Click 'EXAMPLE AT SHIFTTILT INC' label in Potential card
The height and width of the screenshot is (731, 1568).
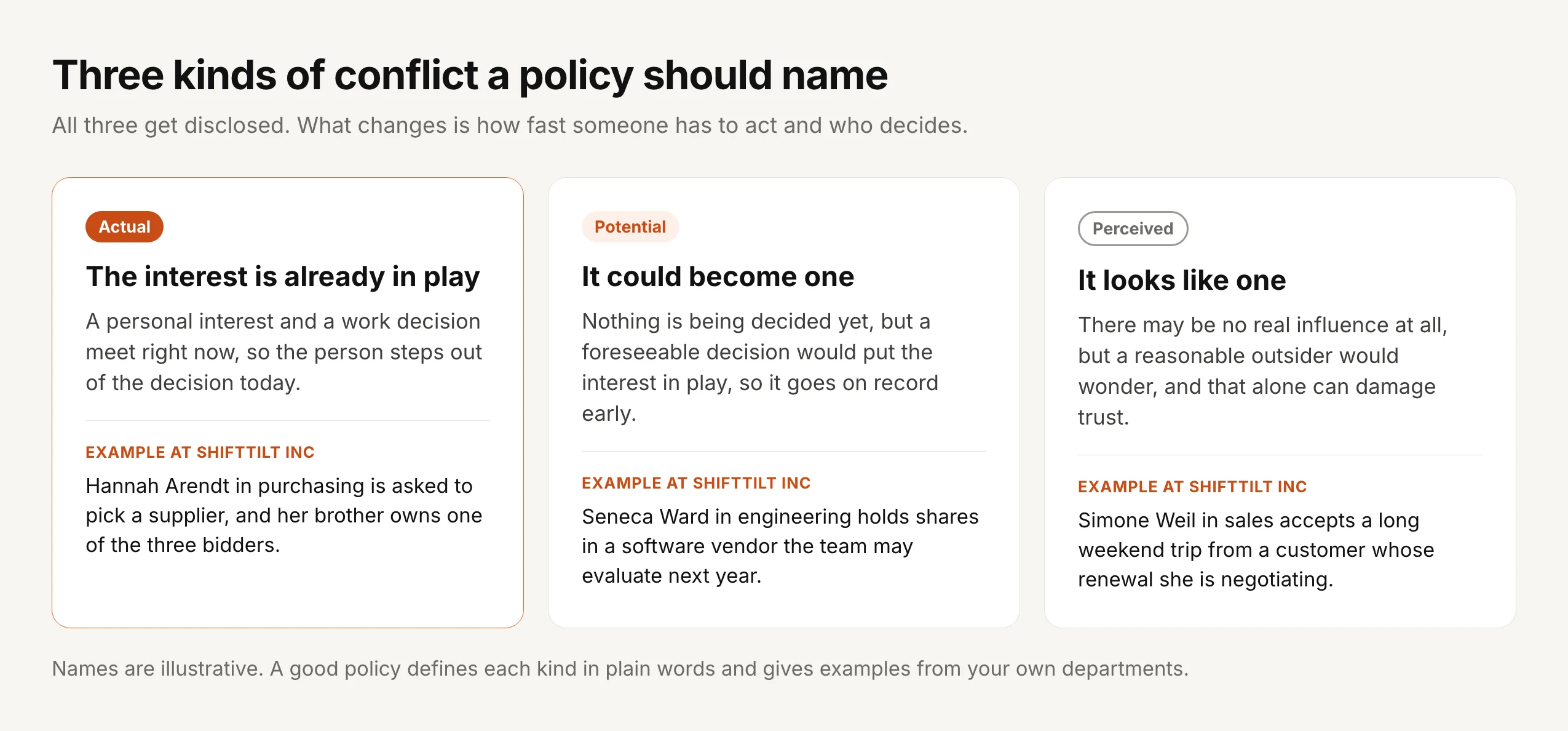(x=696, y=483)
